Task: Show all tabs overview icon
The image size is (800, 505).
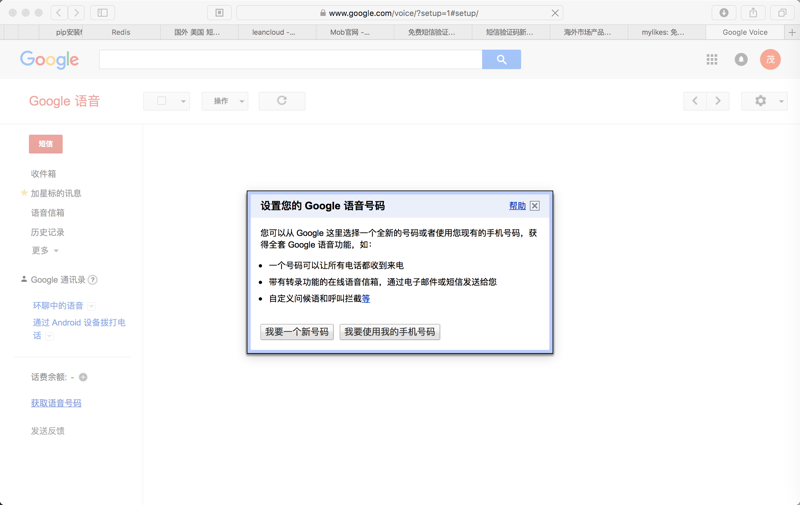Action: click(x=782, y=13)
